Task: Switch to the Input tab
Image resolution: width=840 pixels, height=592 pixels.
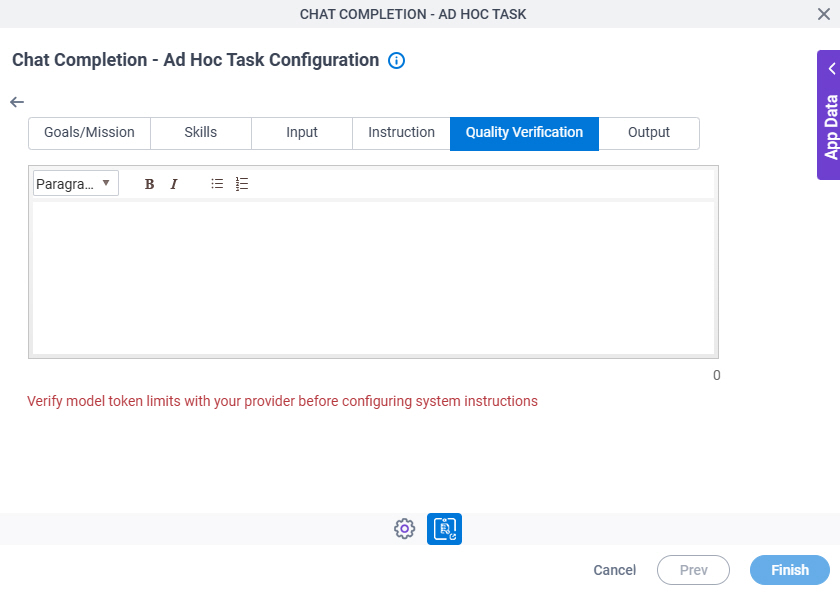Action: pos(302,133)
